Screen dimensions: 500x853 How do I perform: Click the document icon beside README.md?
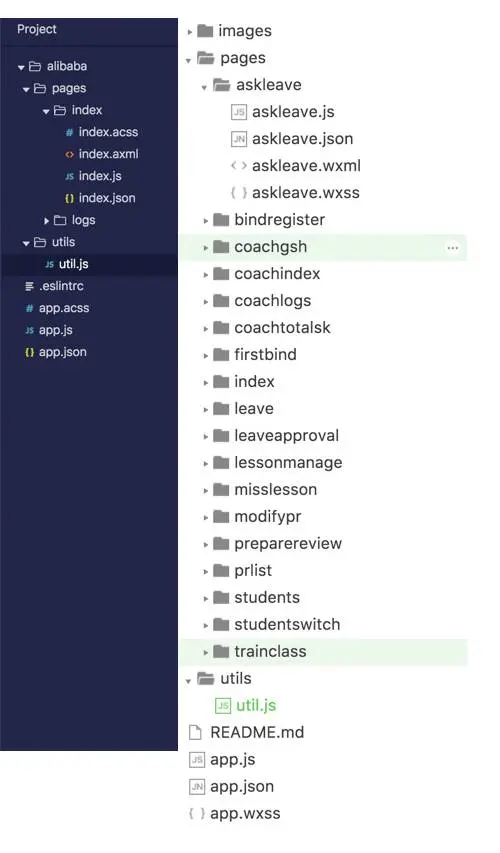[195, 732]
